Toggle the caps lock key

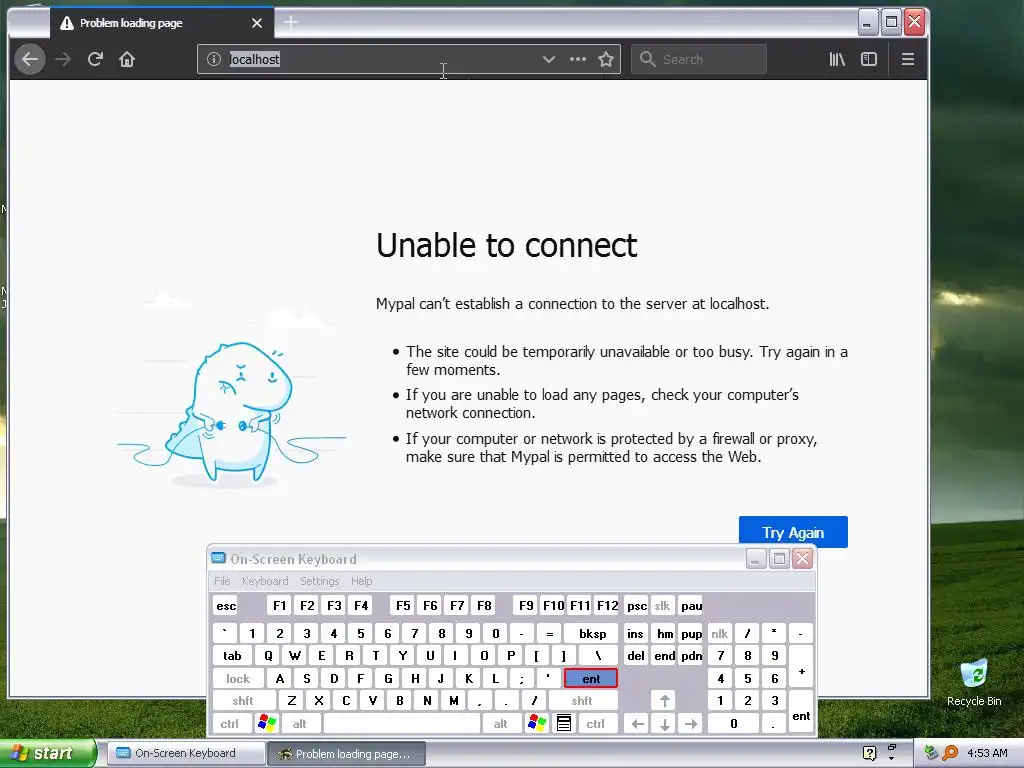click(238, 679)
